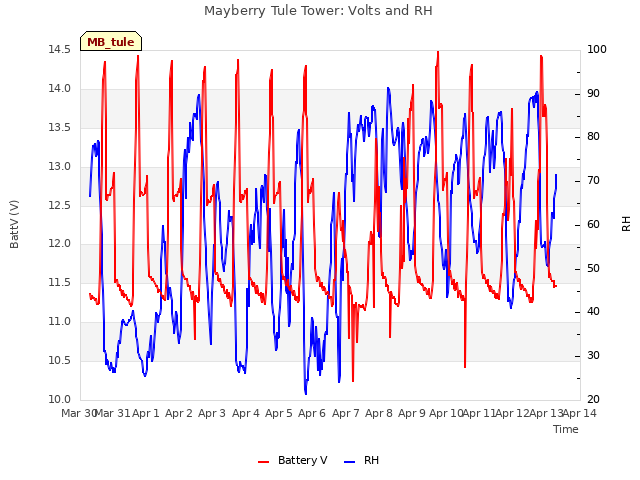This screenshot has width=640, height=480.
Task: Click the BattV (V) axis label
Action: [x=14, y=224]
